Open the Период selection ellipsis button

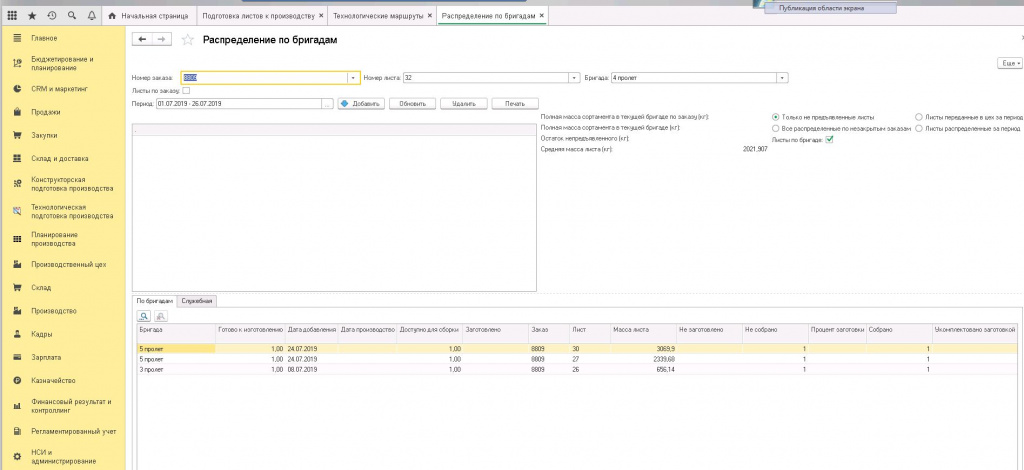[x=327, y=104]
